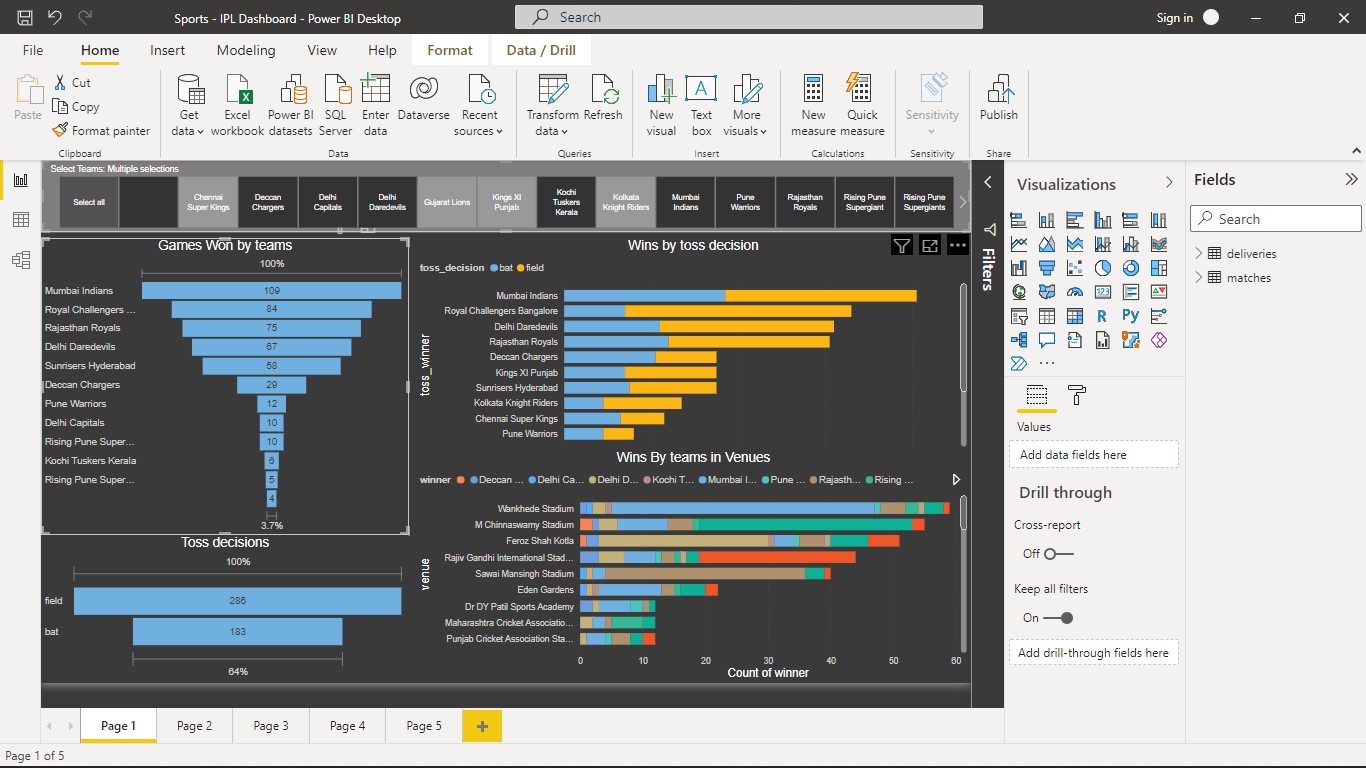Open the Modeling ribbon tab
Viewport: 1366px width, 768px height.
pos(246,50)
